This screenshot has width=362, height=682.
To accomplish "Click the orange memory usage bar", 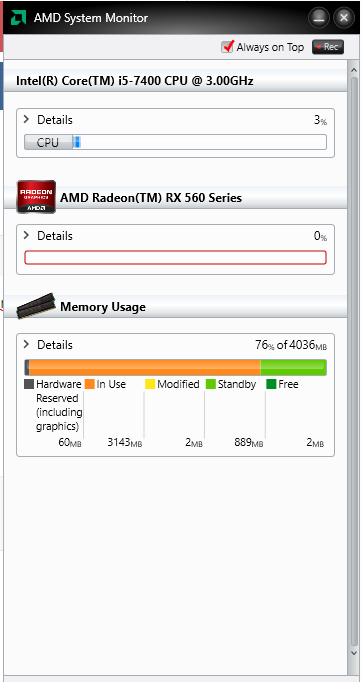I will [x=144, y=367].
